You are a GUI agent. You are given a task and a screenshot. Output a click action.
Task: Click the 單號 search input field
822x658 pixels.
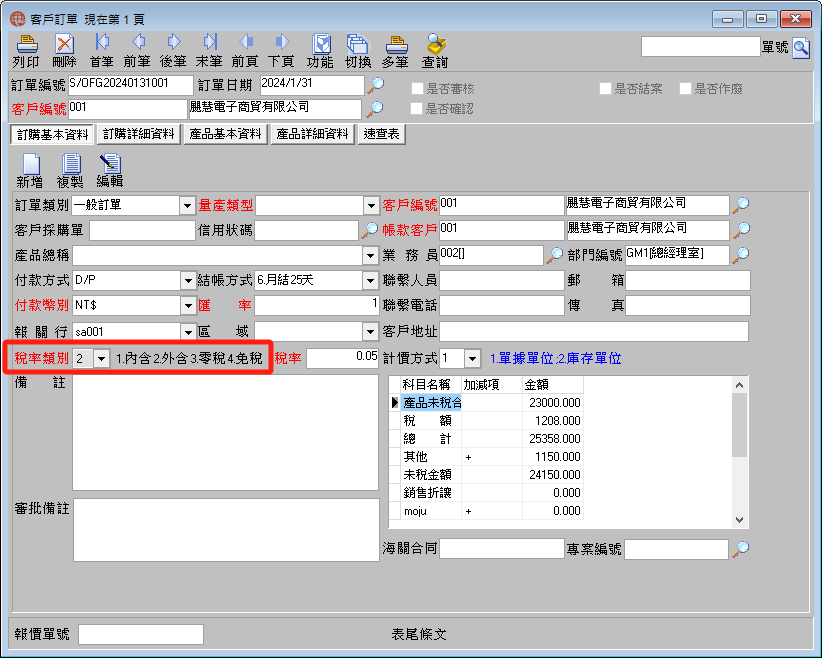[x=700, y=47]
